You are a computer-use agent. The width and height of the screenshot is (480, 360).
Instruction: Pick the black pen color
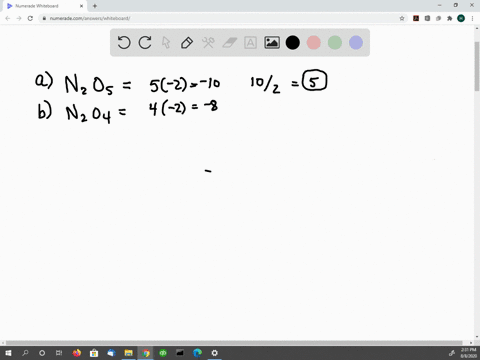[x=293, y=43]
